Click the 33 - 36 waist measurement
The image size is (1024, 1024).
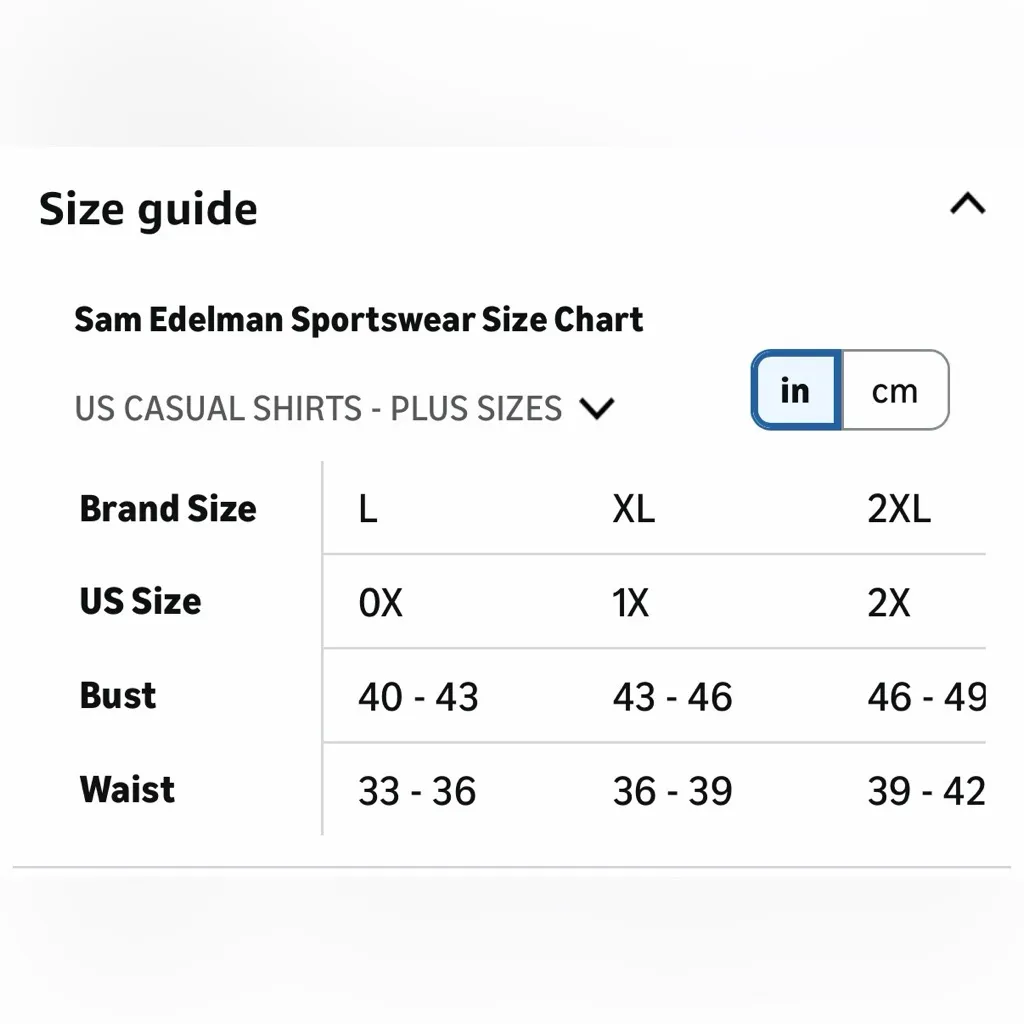pos(417,792)
